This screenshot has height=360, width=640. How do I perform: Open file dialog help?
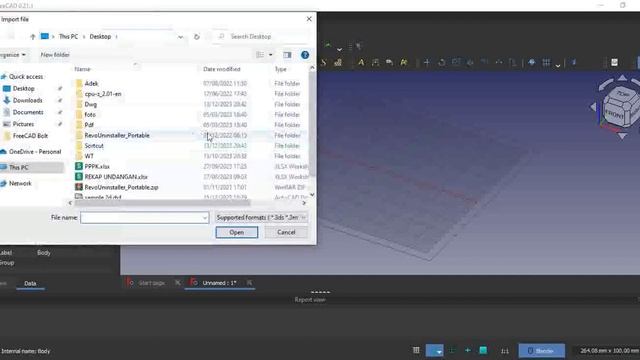305,55
